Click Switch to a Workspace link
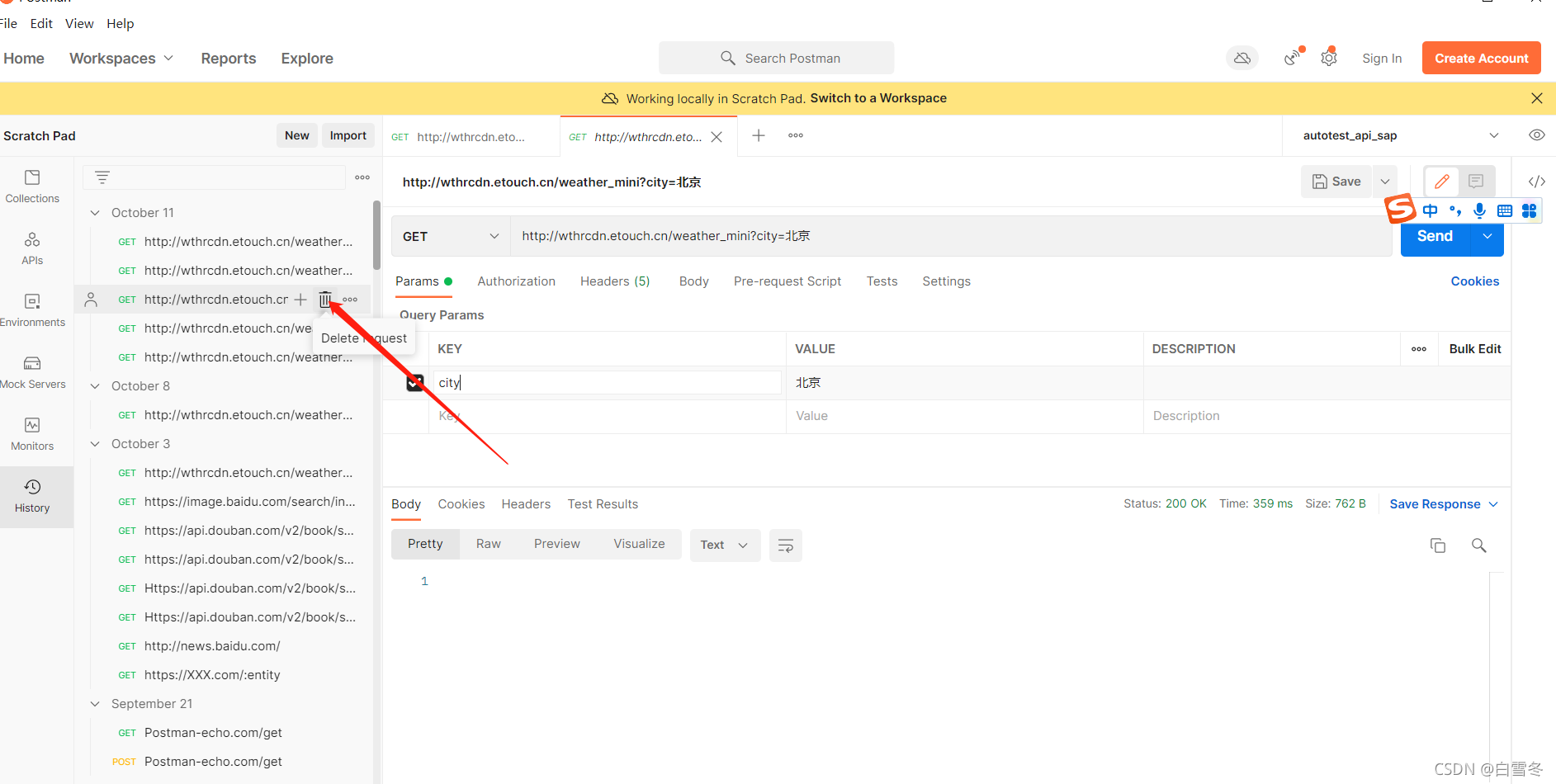The image size is (1556, 784). [878, 98]
